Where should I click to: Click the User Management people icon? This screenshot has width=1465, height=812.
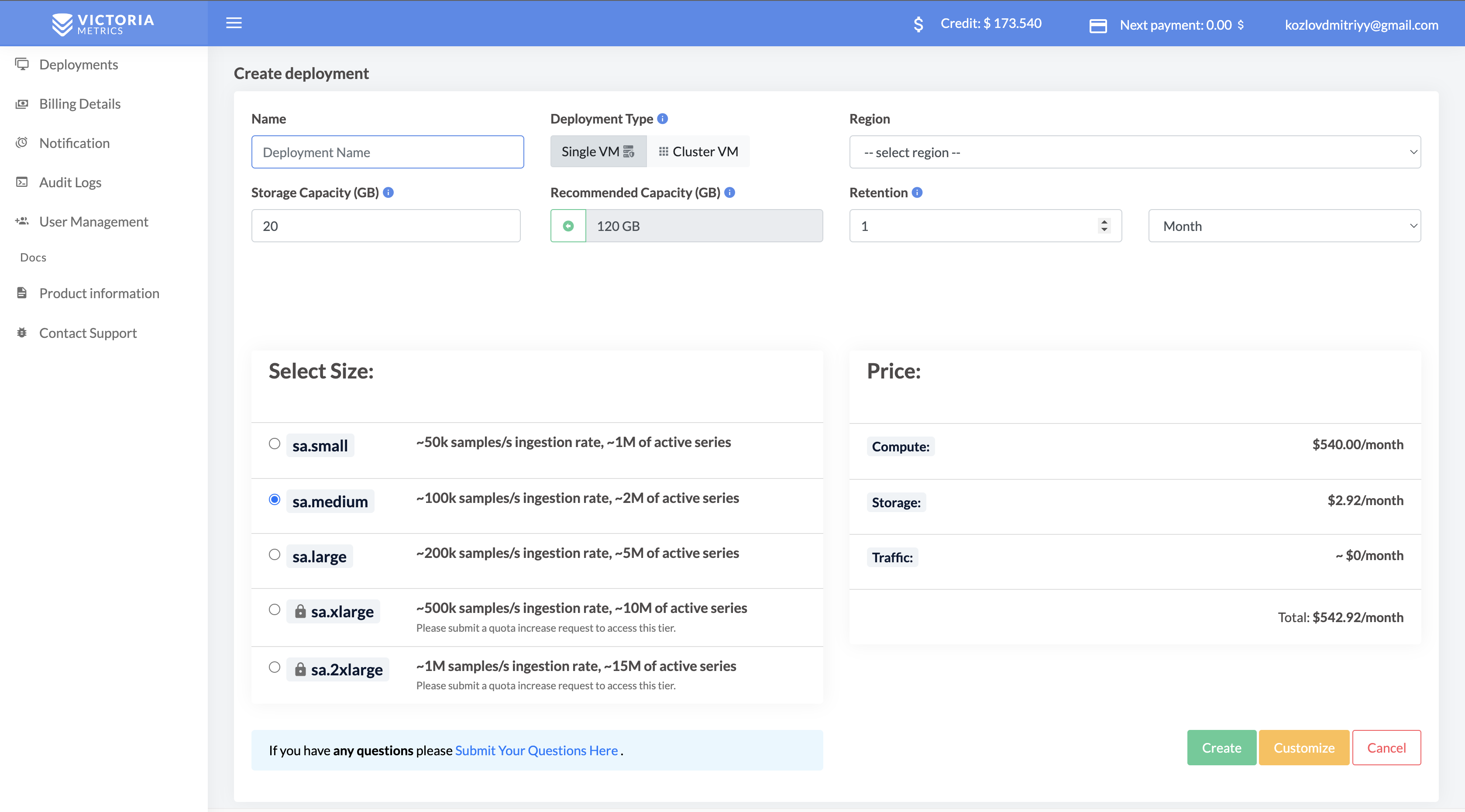[22, 221]
